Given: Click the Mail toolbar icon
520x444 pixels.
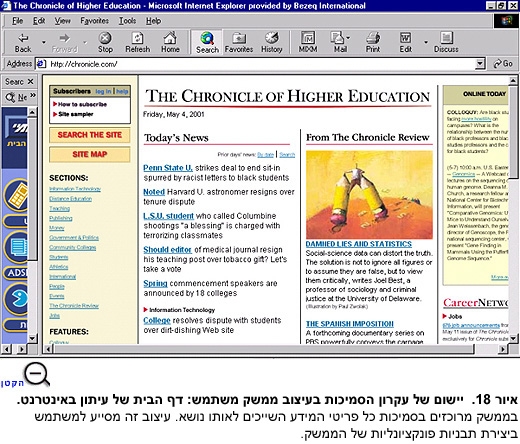Looking at the screenshot, I should [339, 43].
